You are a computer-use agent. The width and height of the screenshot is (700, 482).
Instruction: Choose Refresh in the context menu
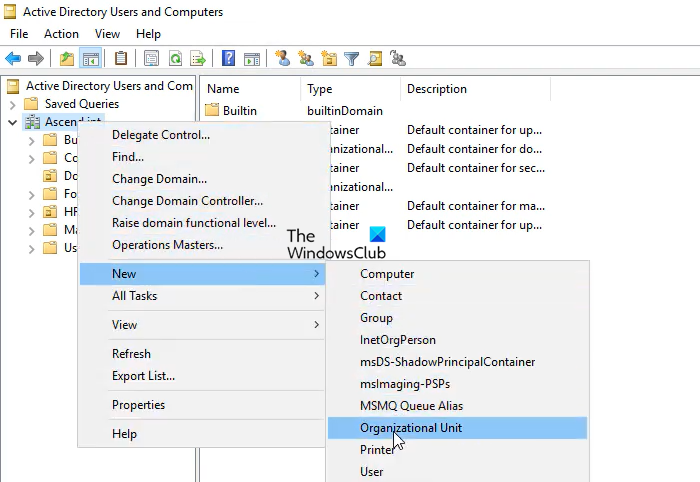point(202,353)
